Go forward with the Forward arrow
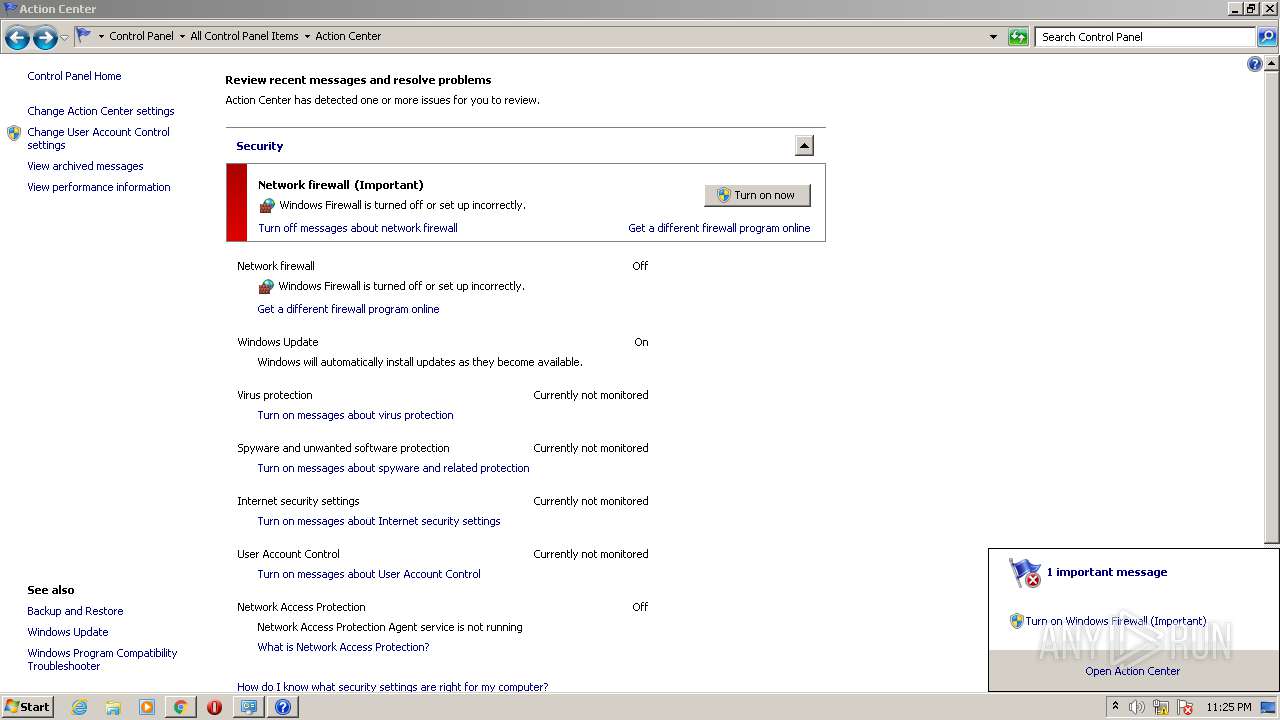The height and width of the screenshot is (720, 1280). (45, 38)
